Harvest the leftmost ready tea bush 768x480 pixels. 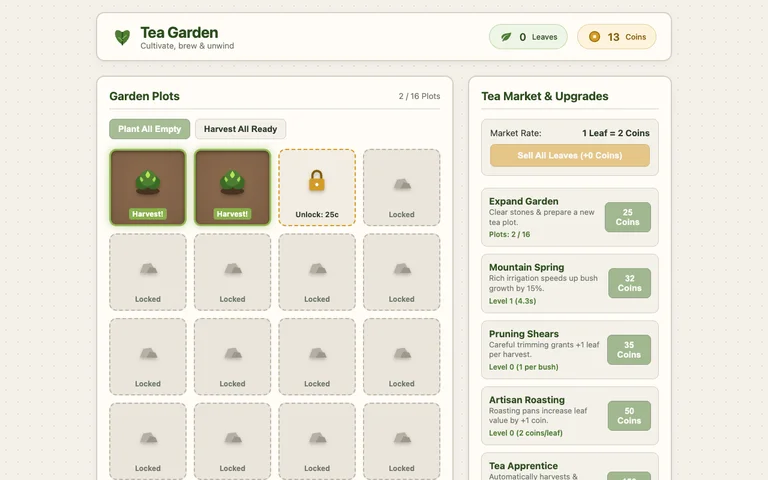point(147,187)
